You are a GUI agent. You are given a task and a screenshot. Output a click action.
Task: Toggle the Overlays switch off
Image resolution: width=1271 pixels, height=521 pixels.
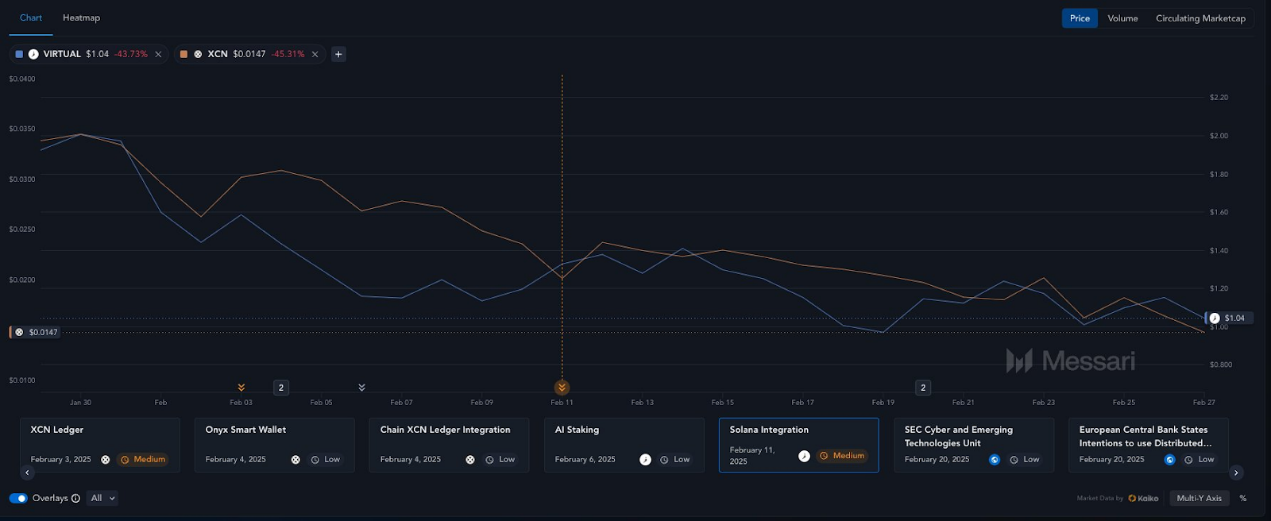click(18, 498)
